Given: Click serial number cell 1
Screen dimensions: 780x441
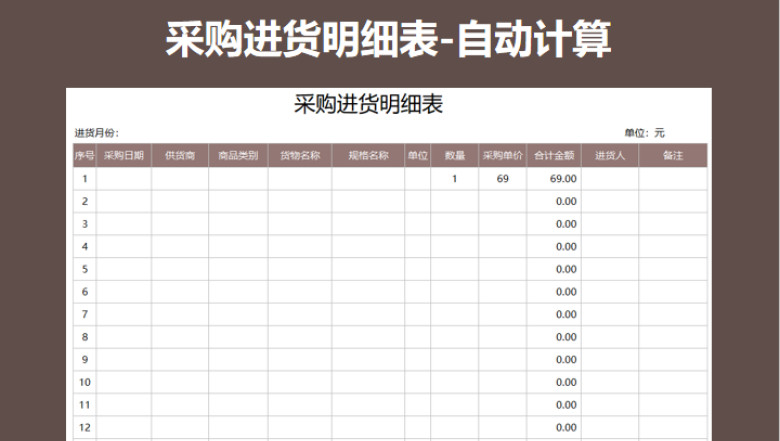Looking at the screenshot, I should pos(85,178).
